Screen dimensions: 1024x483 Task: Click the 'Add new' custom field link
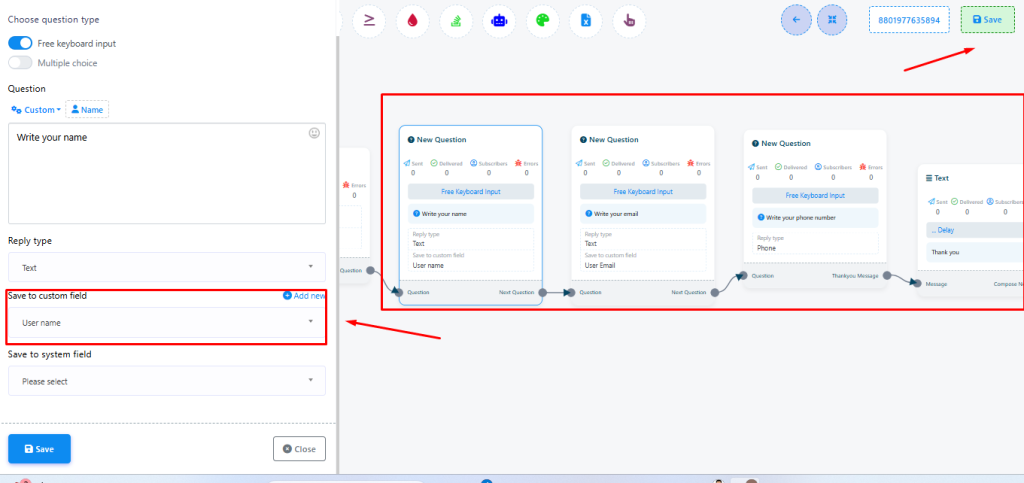(x=304, y=296)
